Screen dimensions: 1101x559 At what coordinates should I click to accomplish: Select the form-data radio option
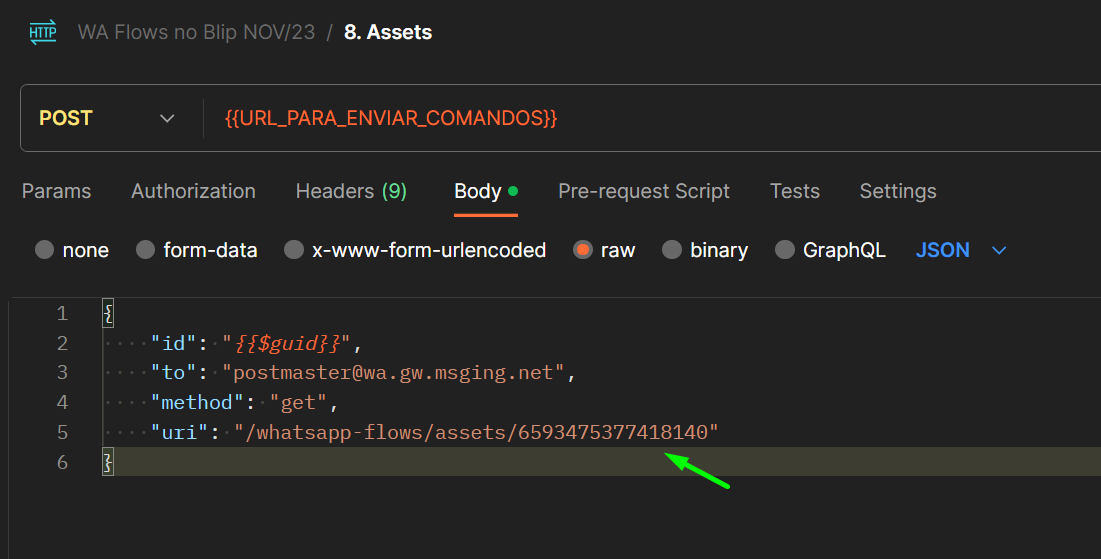click(145, 250)
